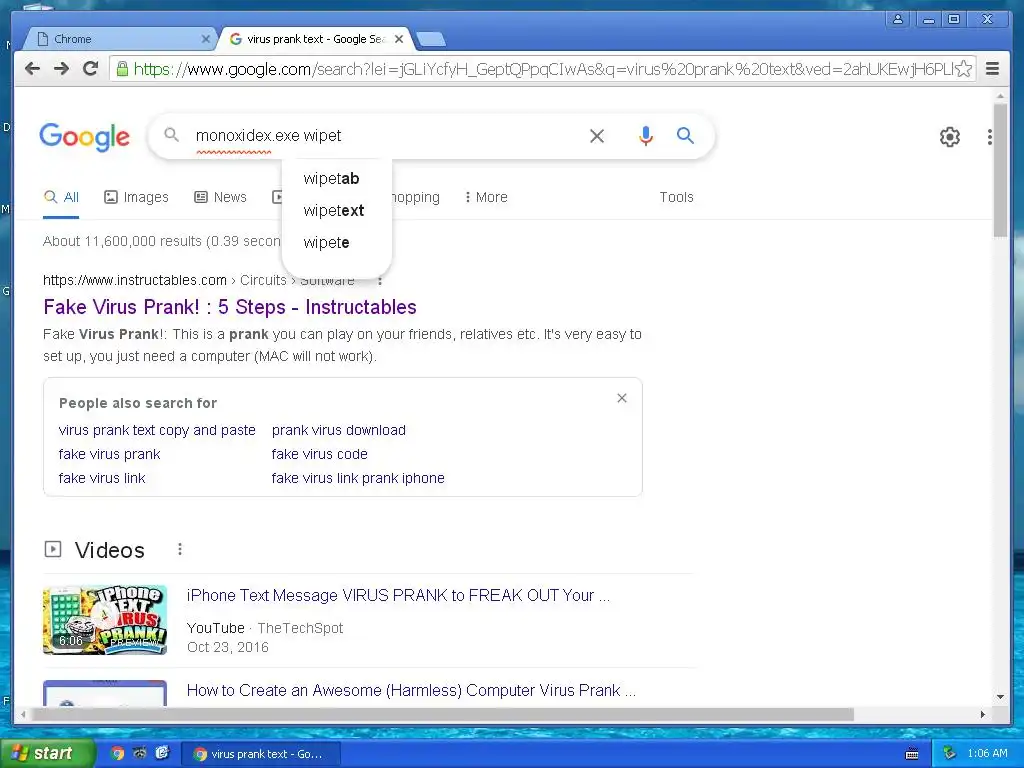Click fake virus link prank iphone
The width and height of the screenshot is (1024, 768).
pyautogui.click(x=358, y=478)
